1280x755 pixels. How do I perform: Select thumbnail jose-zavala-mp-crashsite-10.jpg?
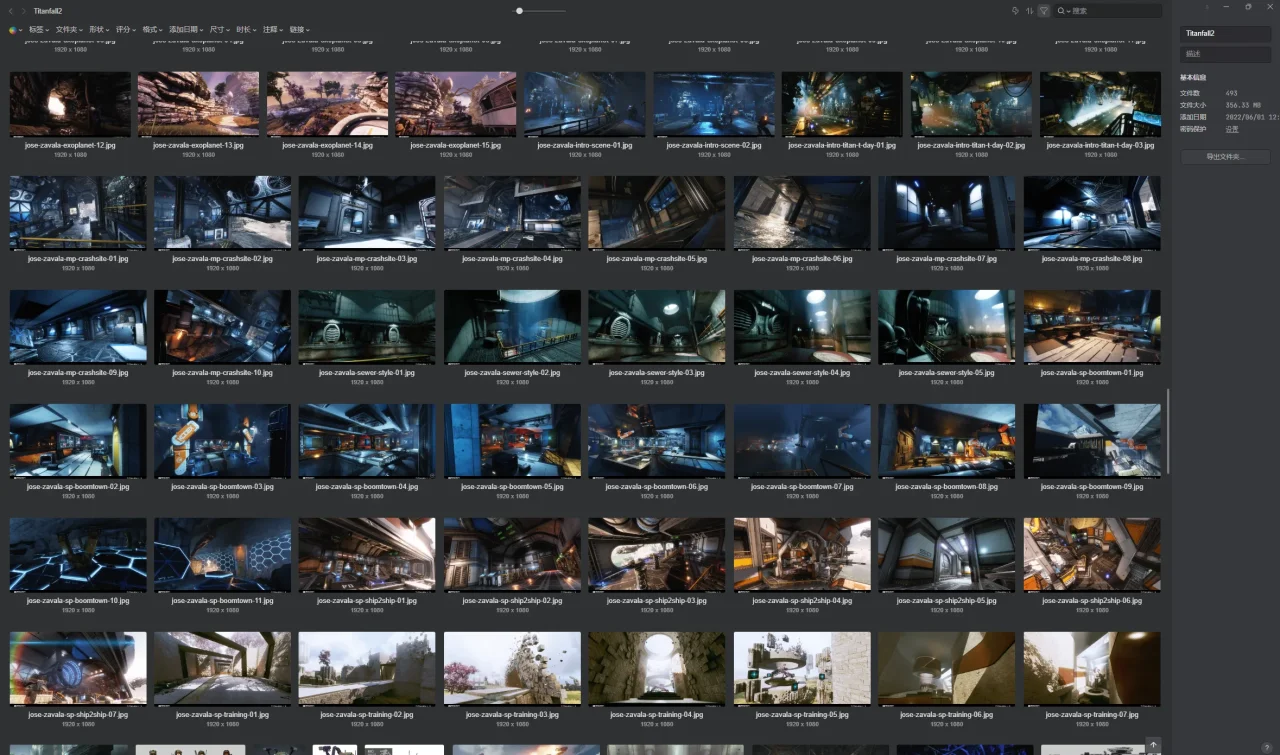coord(223,327)
